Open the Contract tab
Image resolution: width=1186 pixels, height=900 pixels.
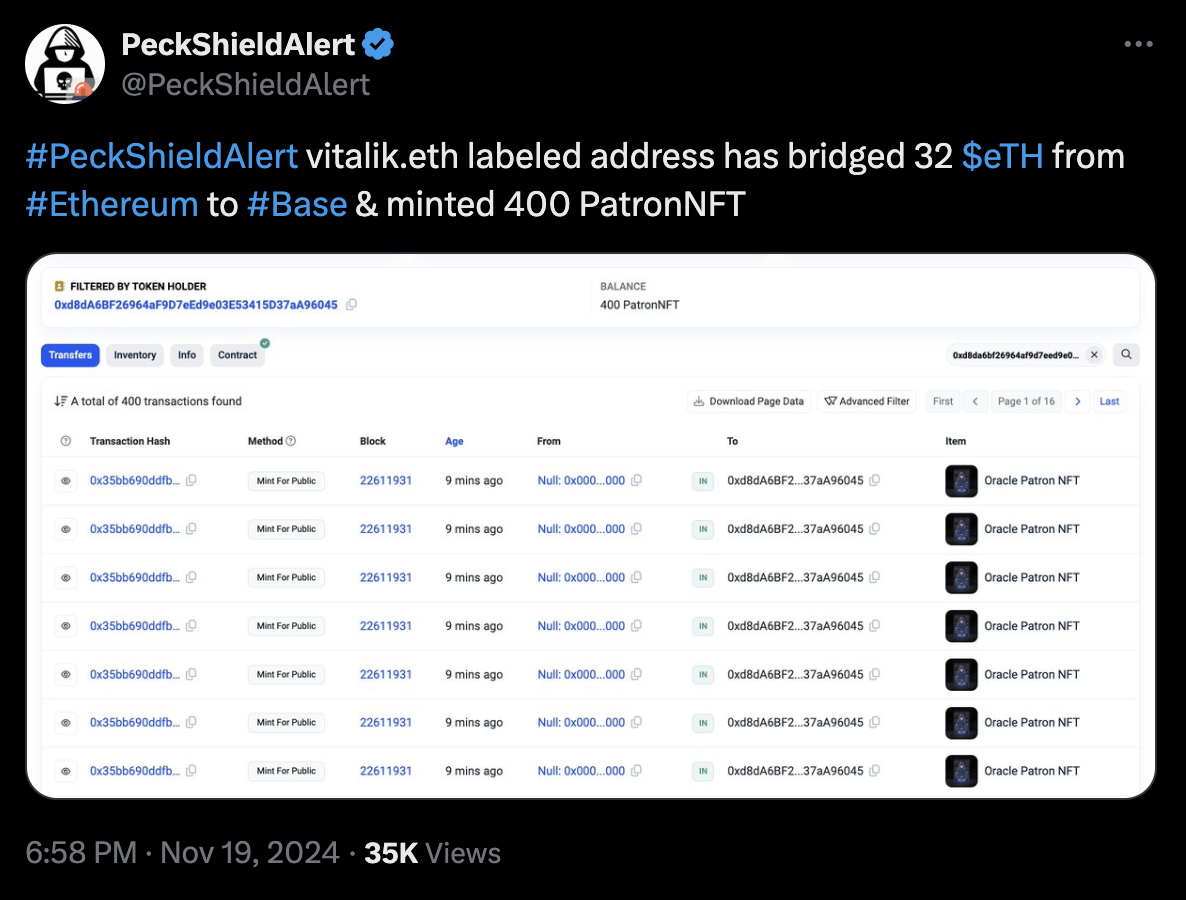(x=237, y=355)
